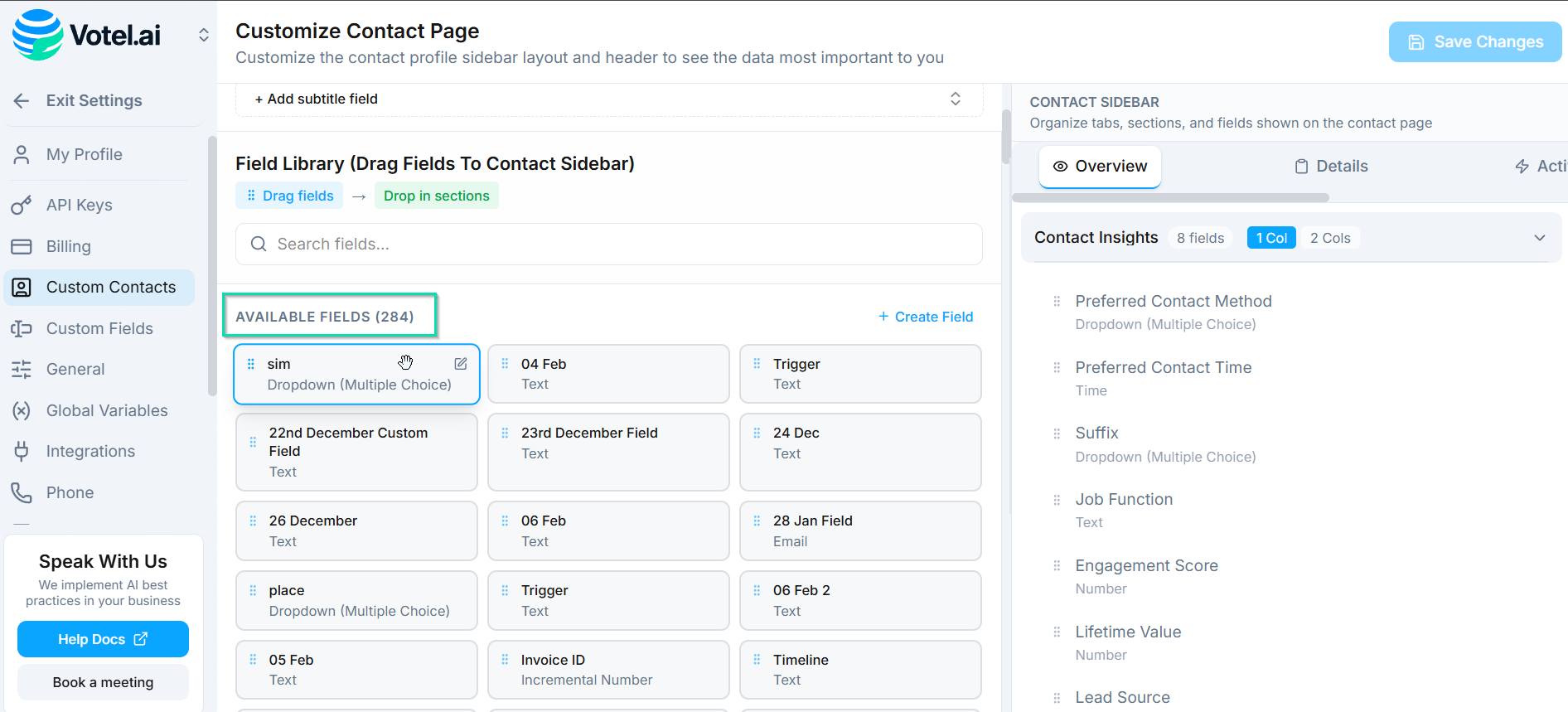Click the Phone handset icon in sidebar

pos(22,492)
